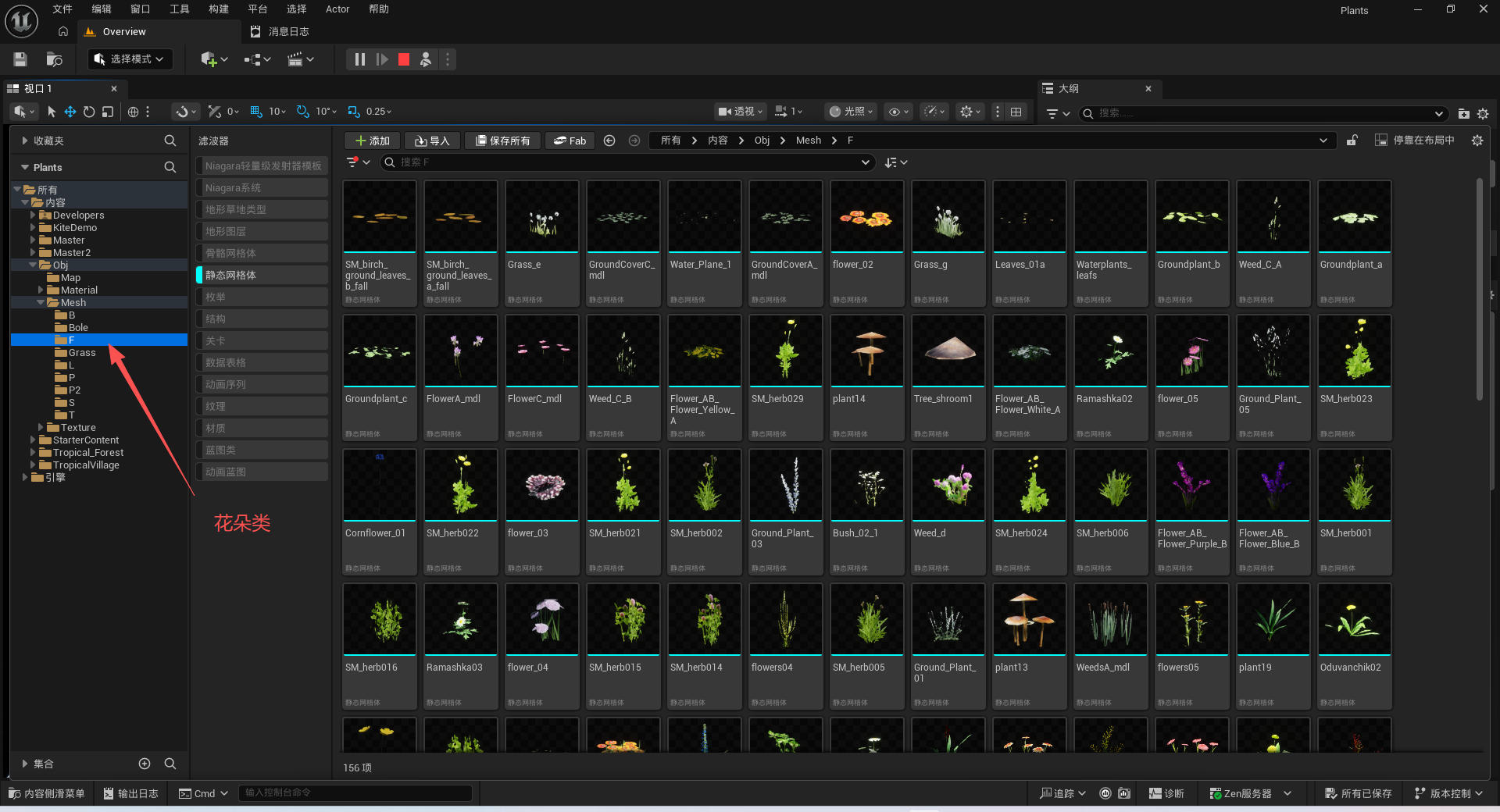This screenshot has width=1500, height=812.
Task: Open the Fab button
Action: [x=570, y=141]
